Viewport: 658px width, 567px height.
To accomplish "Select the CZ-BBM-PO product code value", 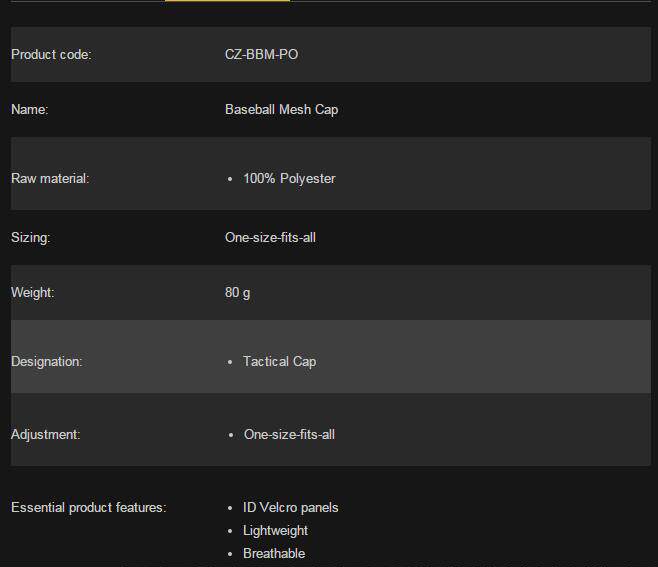I will point(261,54).
